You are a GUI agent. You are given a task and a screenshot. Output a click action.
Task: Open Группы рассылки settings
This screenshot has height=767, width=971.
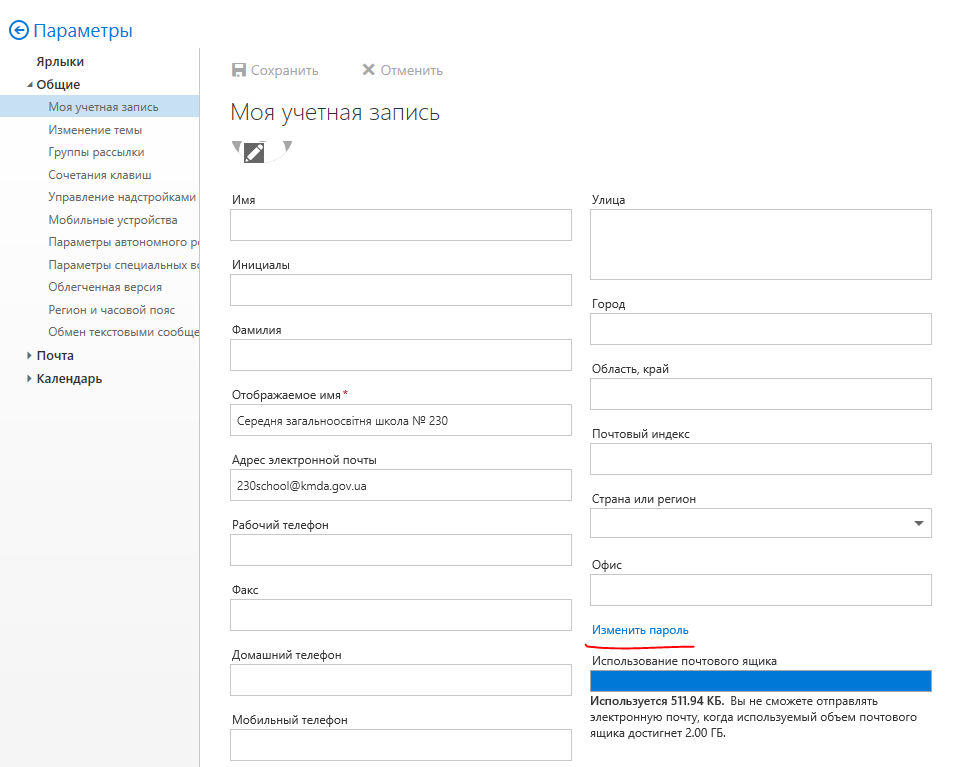tap(96, 152)
